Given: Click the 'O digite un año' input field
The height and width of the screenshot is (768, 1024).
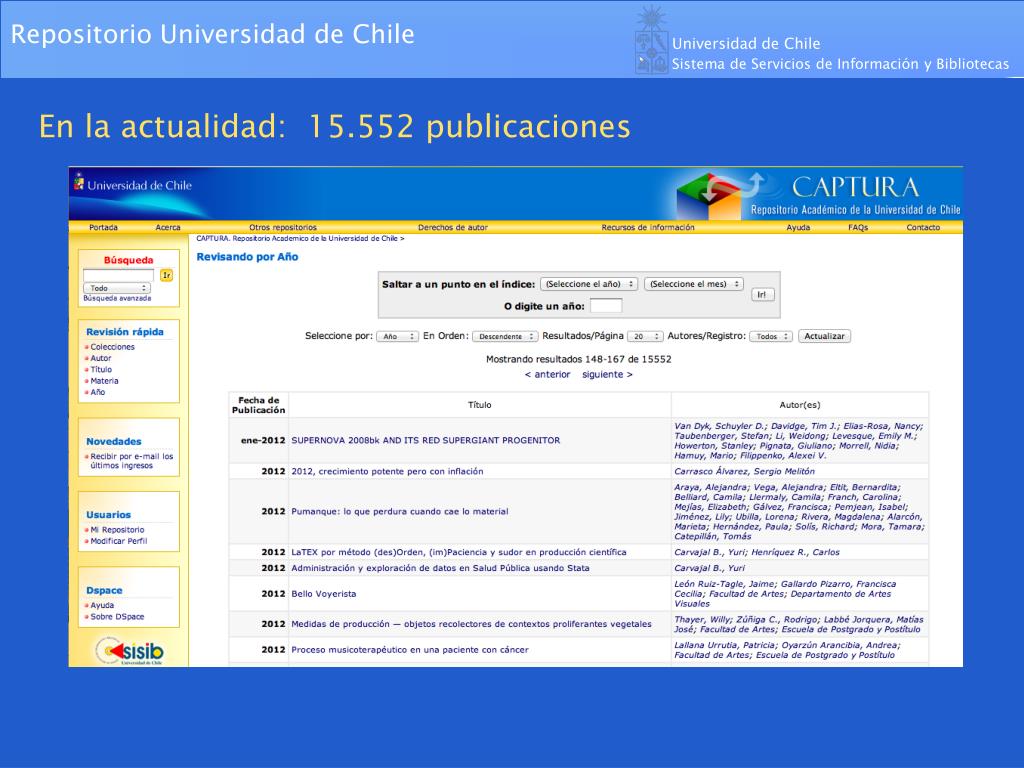Looking at the screenshot, I should (606, 306).
